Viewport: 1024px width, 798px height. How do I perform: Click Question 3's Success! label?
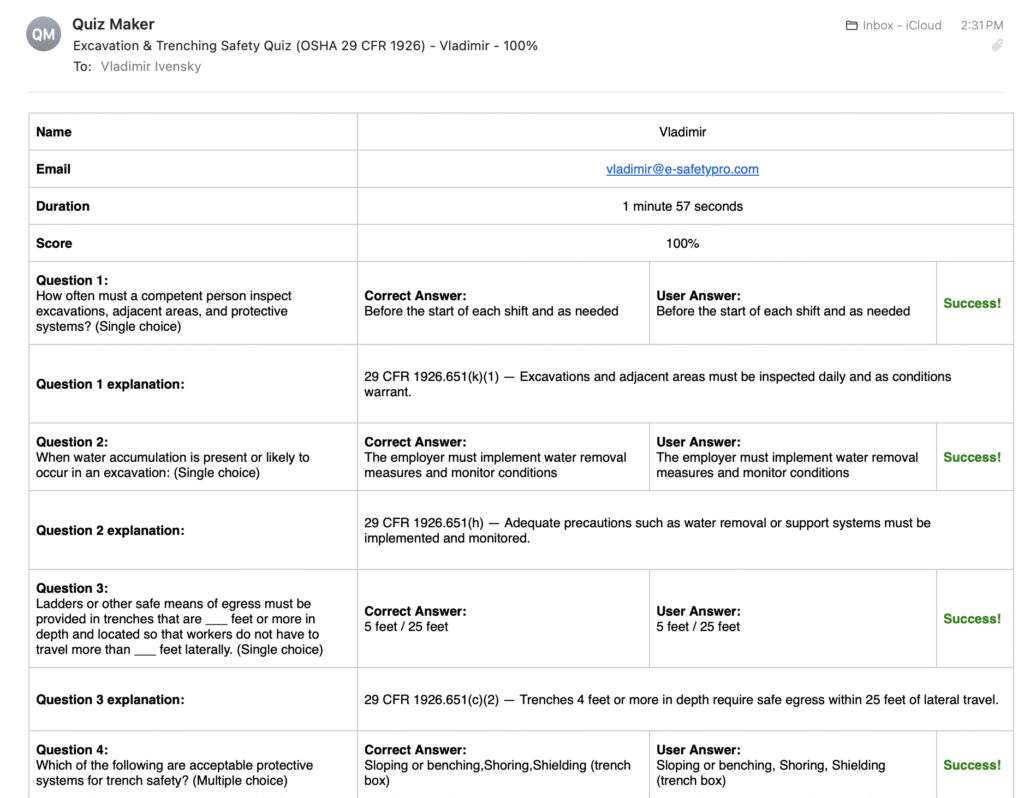point(972,619)
